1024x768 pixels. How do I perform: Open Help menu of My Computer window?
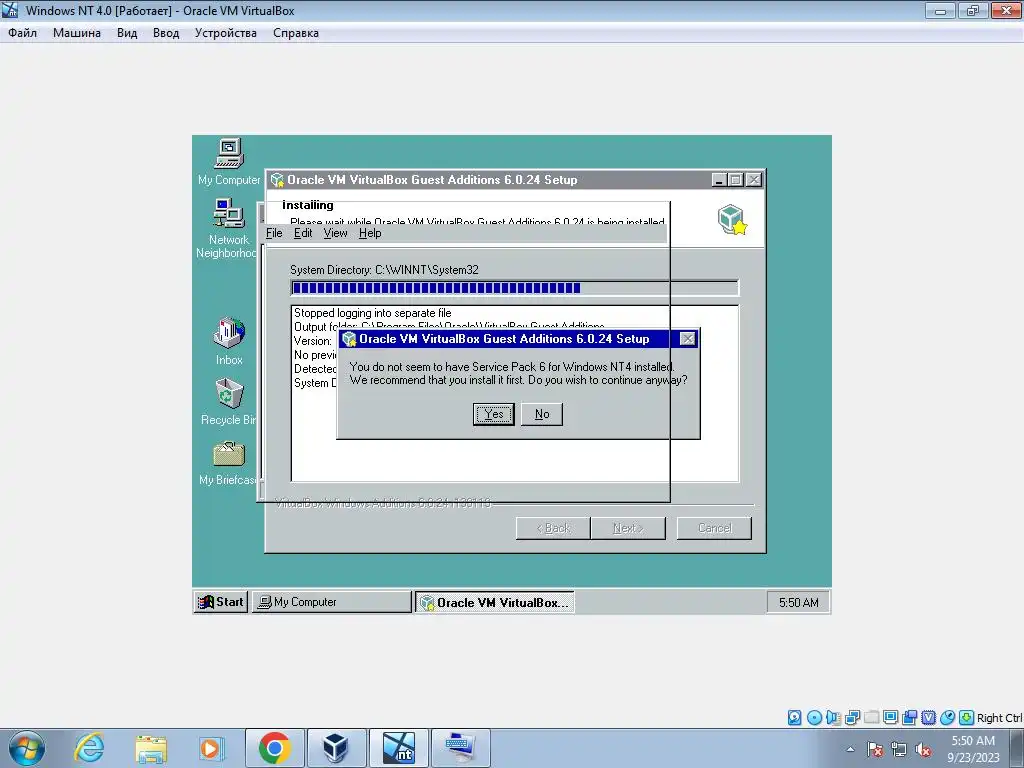[370, 233]
